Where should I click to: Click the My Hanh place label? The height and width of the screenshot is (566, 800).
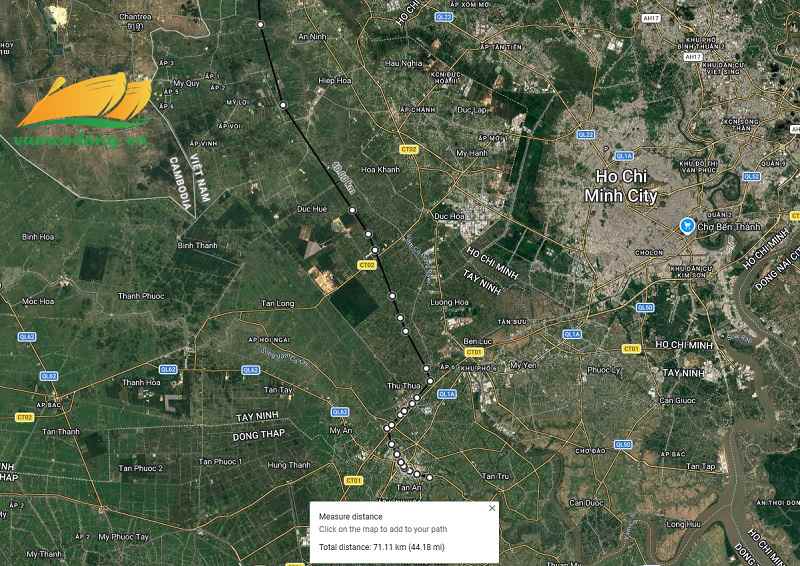point(472,153)
